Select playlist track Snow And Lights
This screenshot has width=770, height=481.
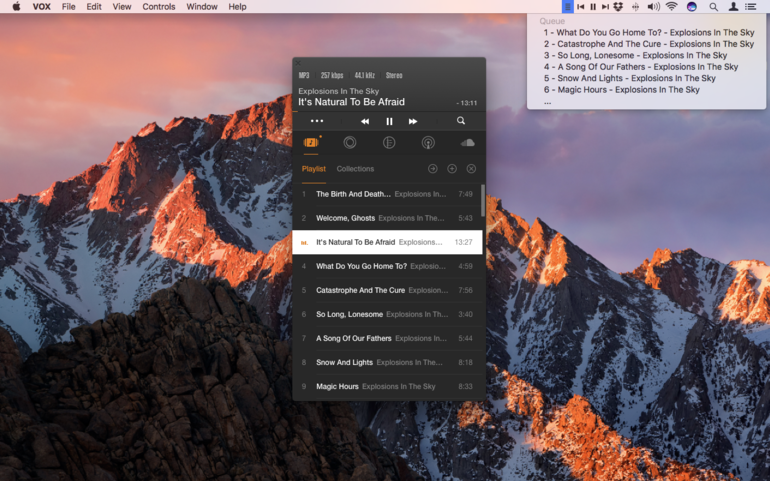(x=387, y=363)
